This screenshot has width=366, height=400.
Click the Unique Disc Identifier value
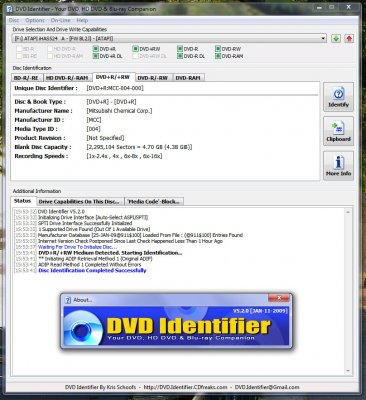115,88
